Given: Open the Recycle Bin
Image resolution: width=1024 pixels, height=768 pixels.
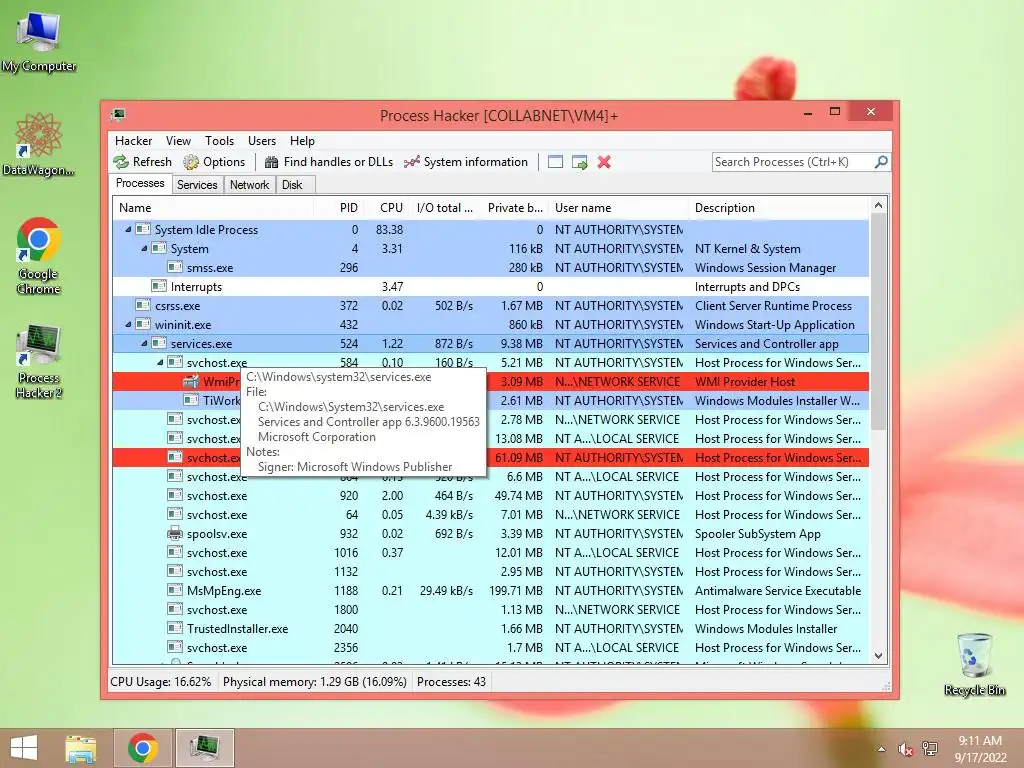Looking at the screenshot, I should coord(975,664).
